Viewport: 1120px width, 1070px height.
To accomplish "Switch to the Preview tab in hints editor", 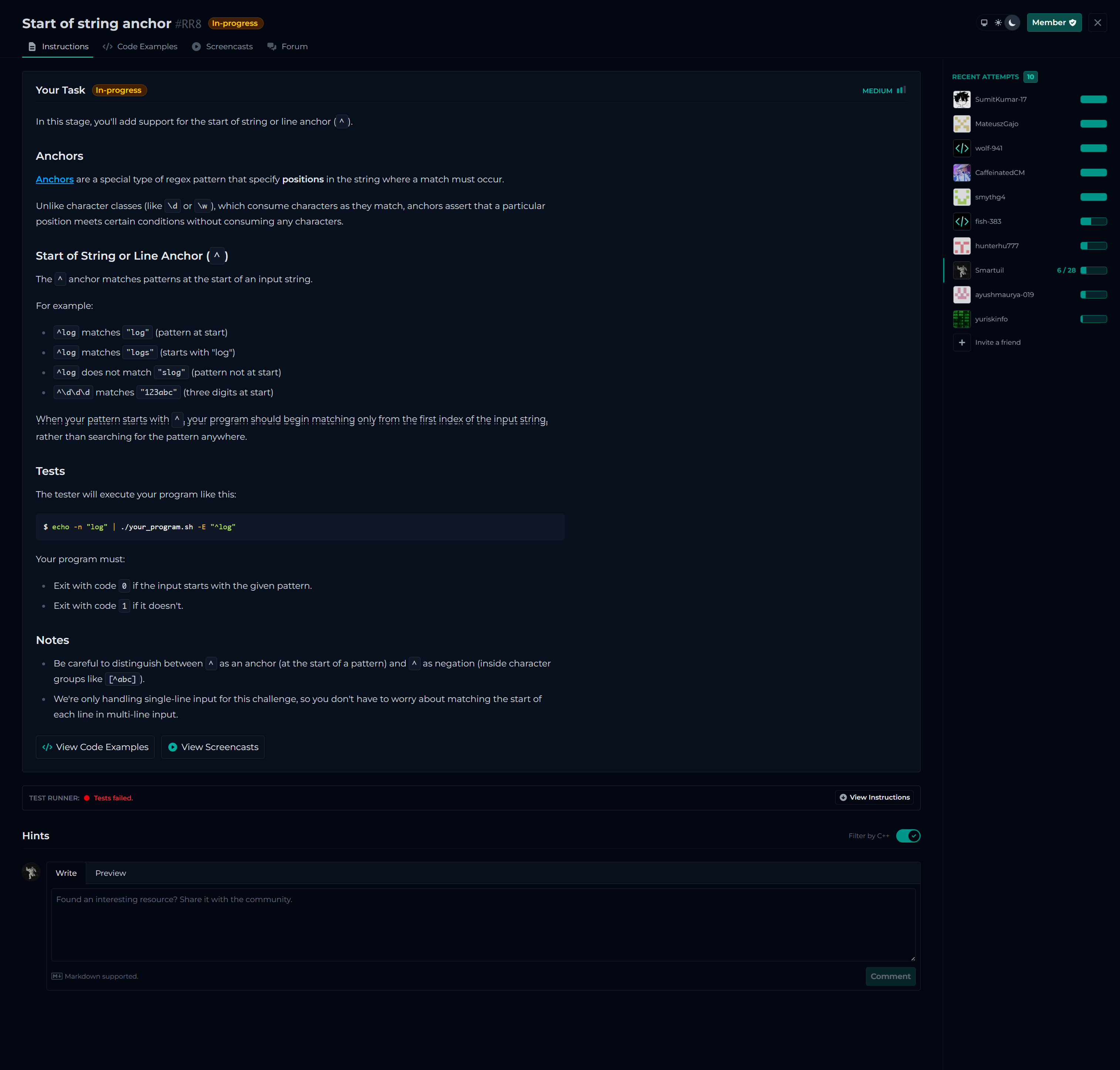I will [x=111, y=873].
